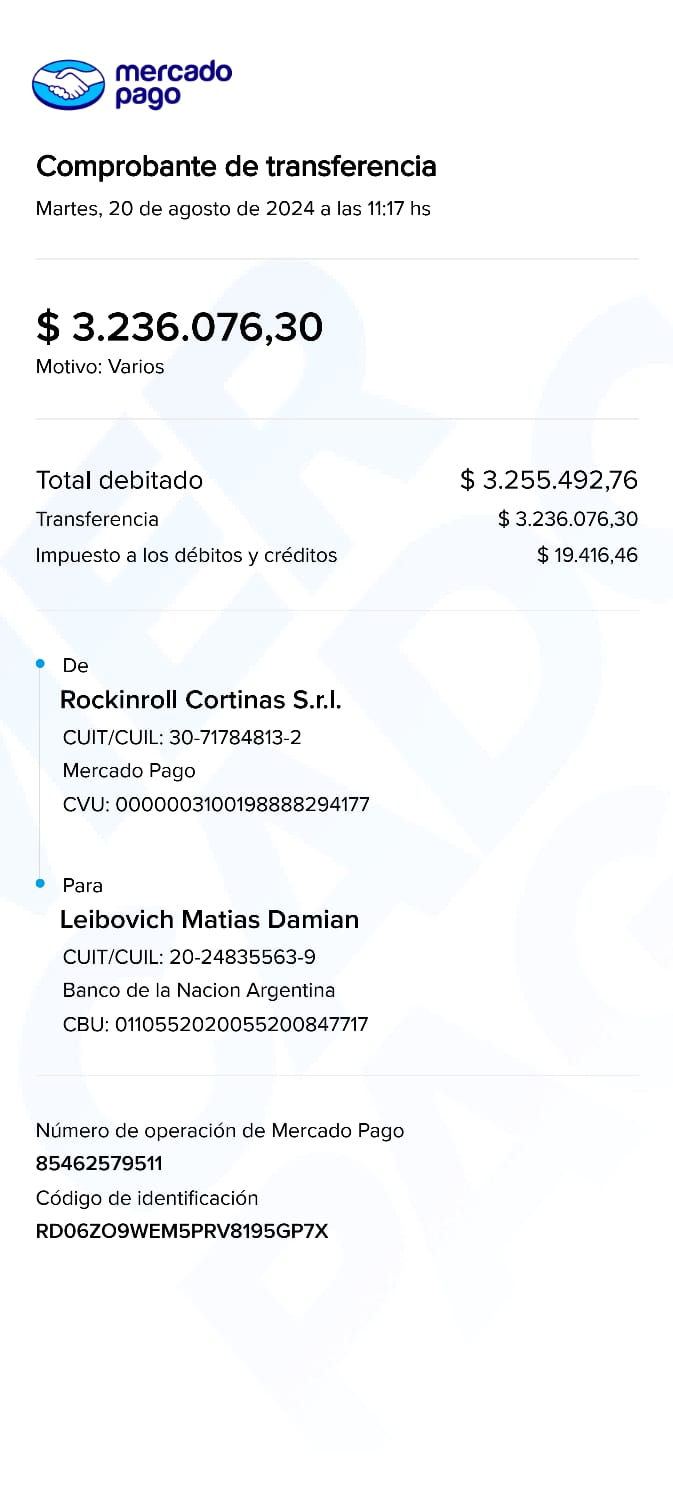The width and height of the screenshot is (673, 1495).
Task: Click recipient name Leibovich Matias Damian
Action: pos(210,919)
